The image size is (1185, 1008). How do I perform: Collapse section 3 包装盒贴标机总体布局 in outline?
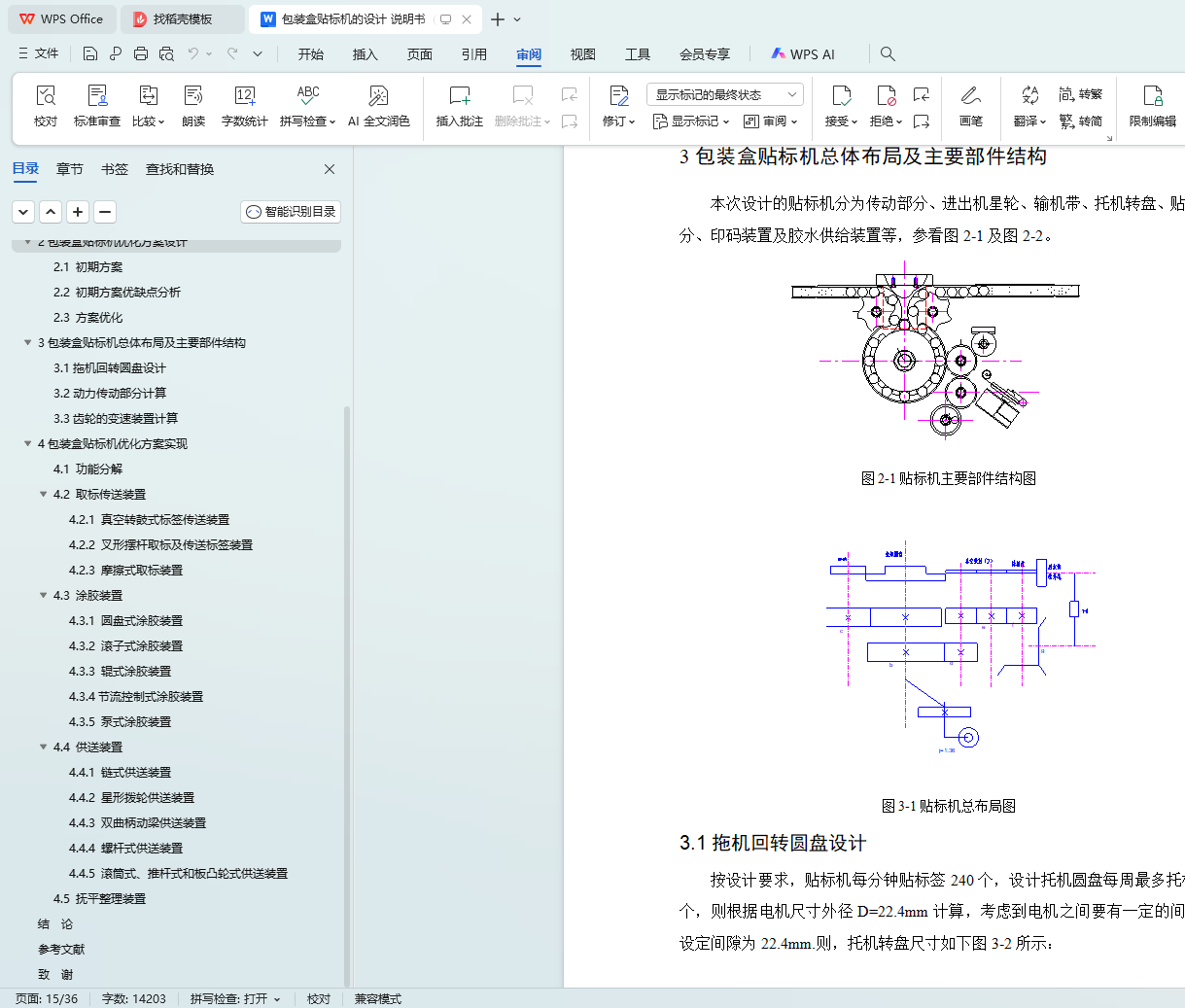[x=28, y=342]
